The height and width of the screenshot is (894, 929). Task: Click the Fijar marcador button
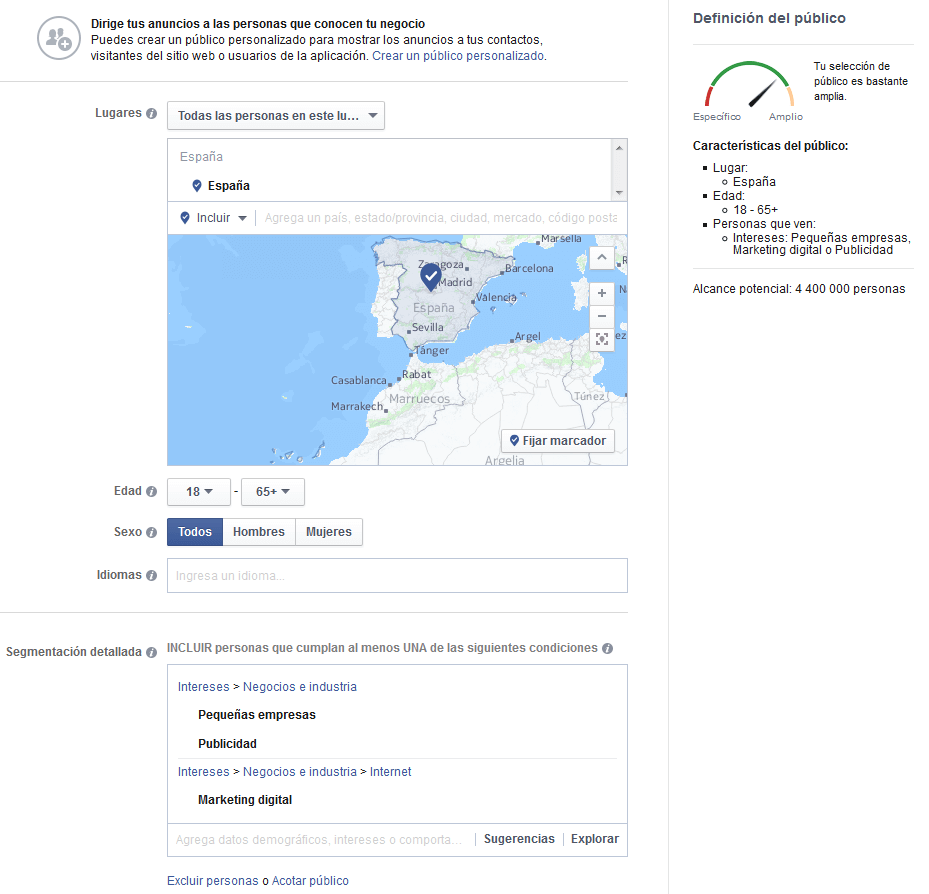[x=558, y=441]
